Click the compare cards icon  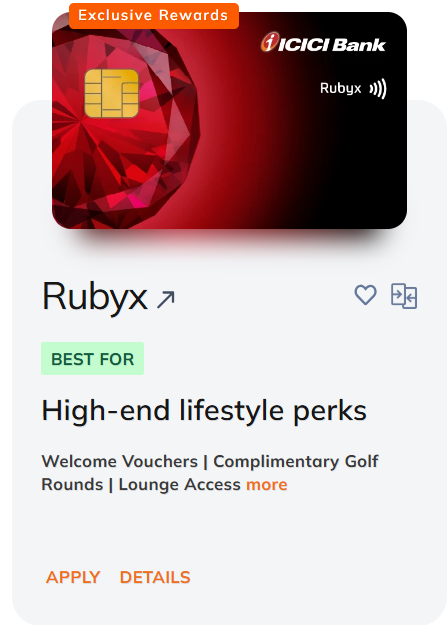pos(404,296)
